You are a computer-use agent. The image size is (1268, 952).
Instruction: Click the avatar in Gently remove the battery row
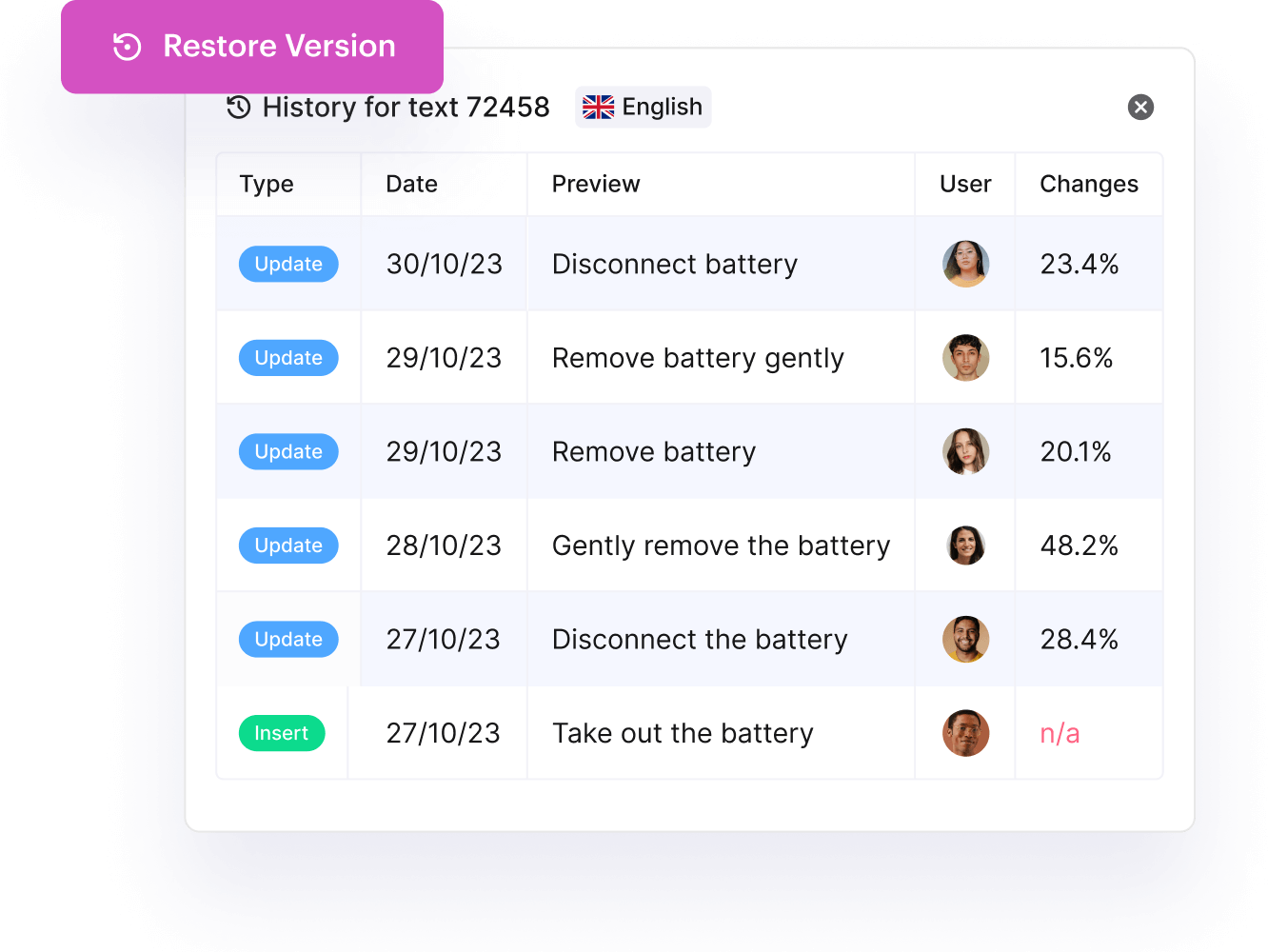[965, 545]
